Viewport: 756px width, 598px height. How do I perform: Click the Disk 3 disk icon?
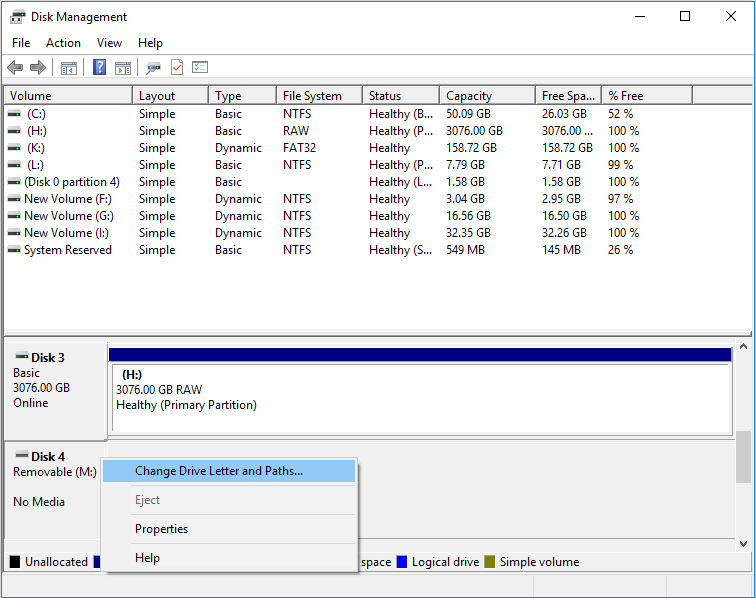22,356
